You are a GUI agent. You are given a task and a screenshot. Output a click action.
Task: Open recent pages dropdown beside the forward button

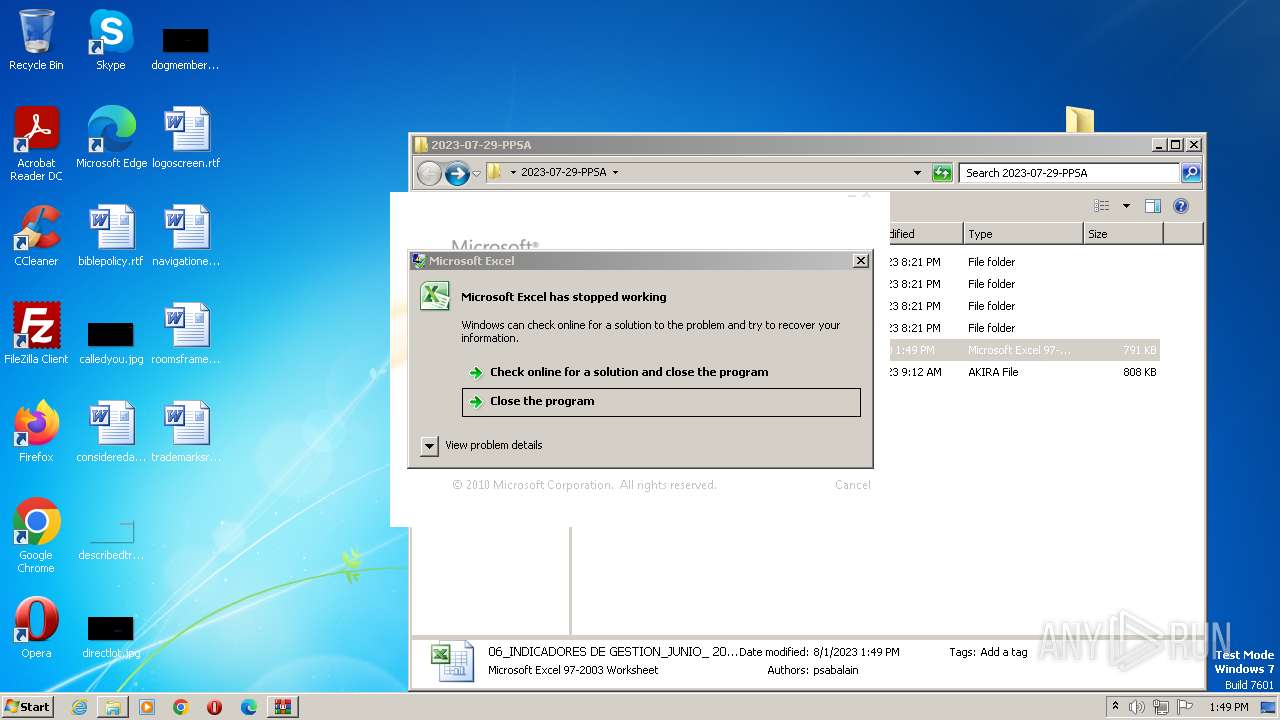pyautogui.click(x=477, y=173)
